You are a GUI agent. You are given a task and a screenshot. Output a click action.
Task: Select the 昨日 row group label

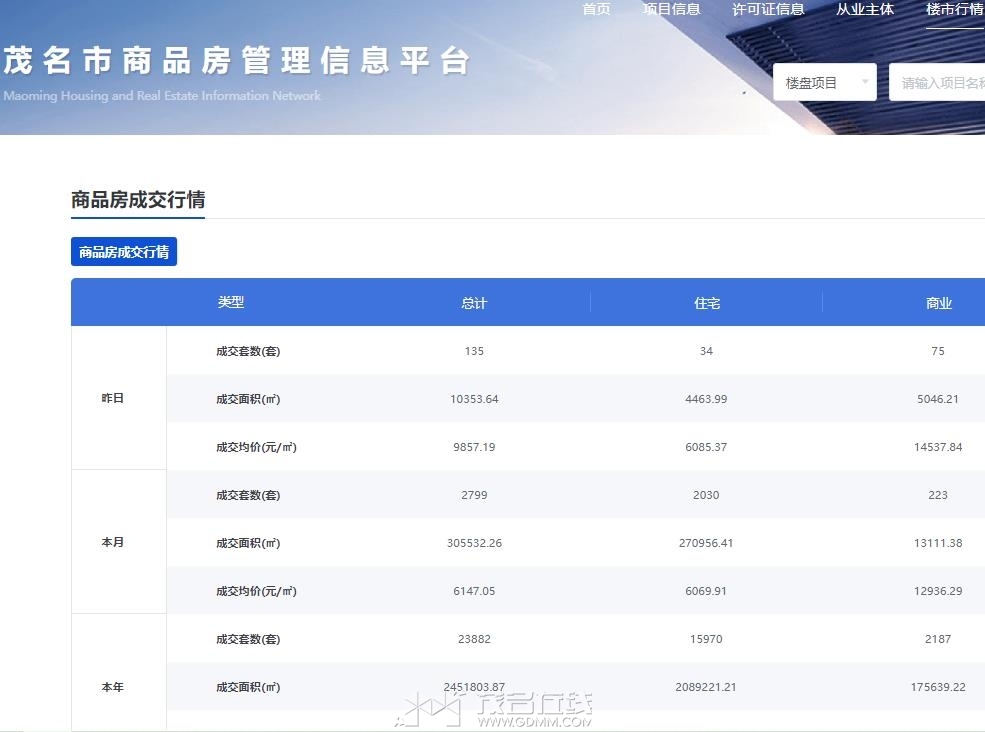coord(112,398)
